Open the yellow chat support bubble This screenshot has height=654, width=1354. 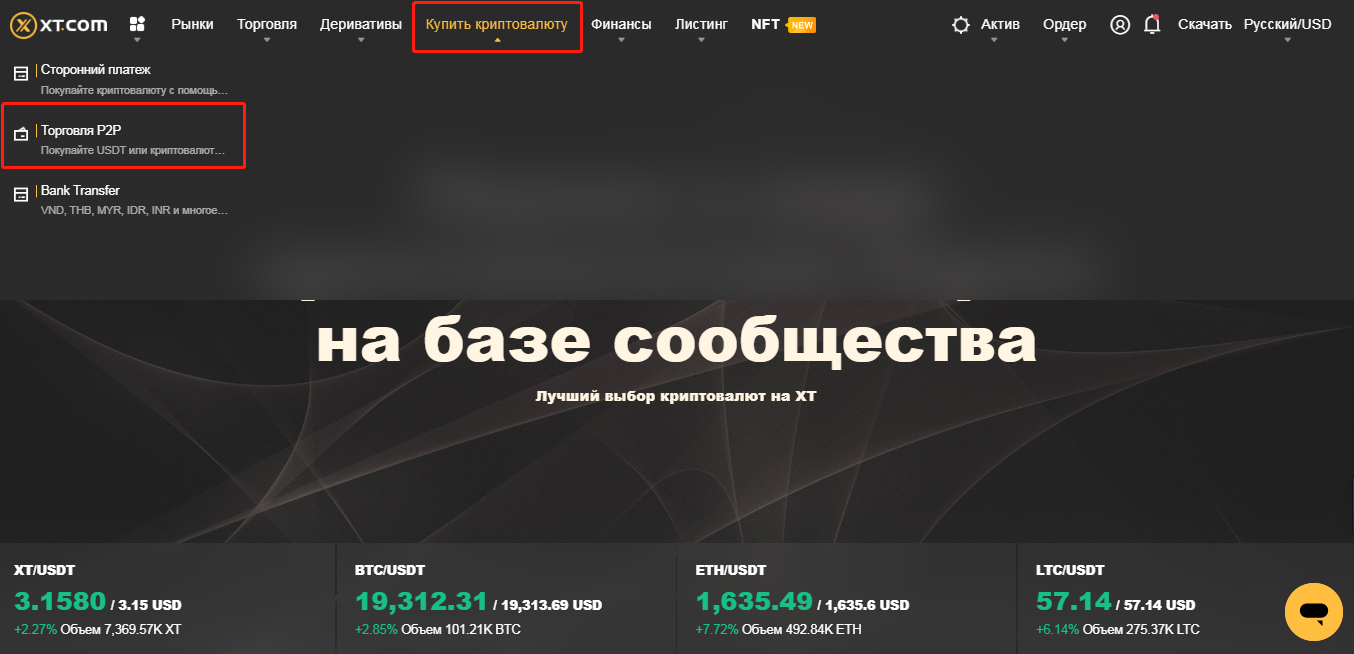point(1313,611)
